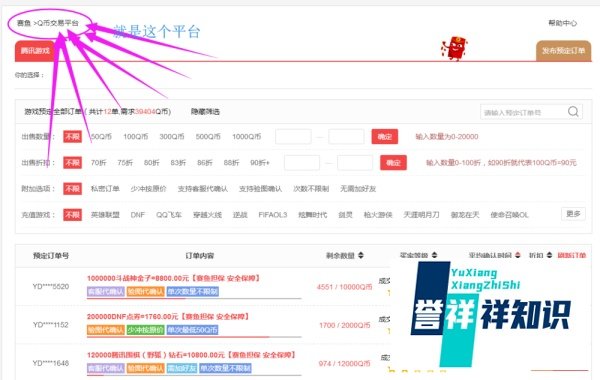Click order number YD****1152
600x380 pixels.
[x=51, y=325]
